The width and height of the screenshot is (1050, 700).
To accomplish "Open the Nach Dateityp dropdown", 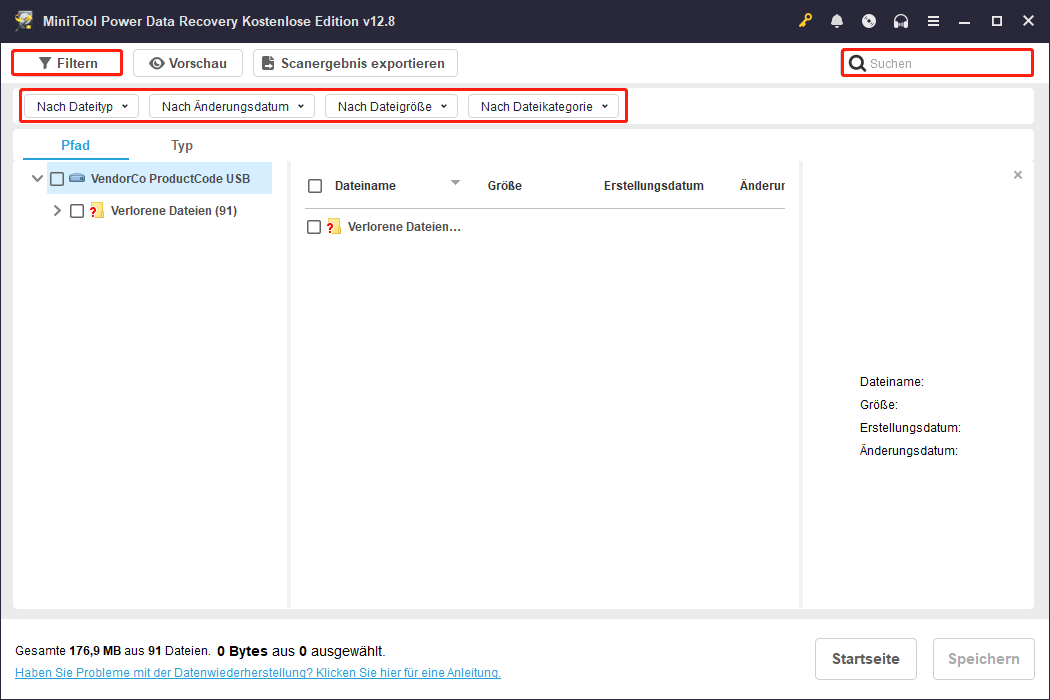I will (82, 106).
